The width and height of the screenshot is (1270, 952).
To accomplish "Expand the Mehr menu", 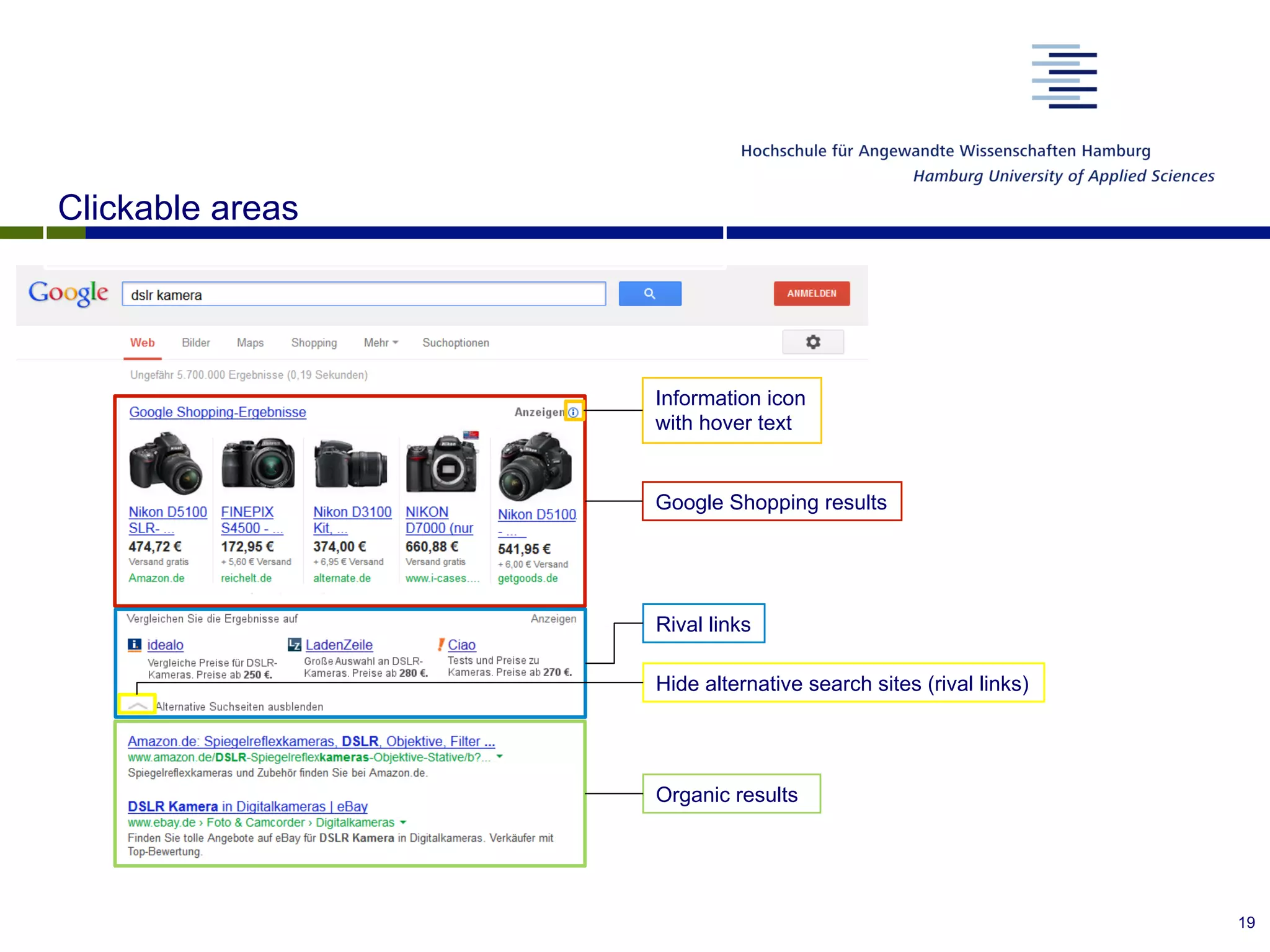I will tap(381, 343).
